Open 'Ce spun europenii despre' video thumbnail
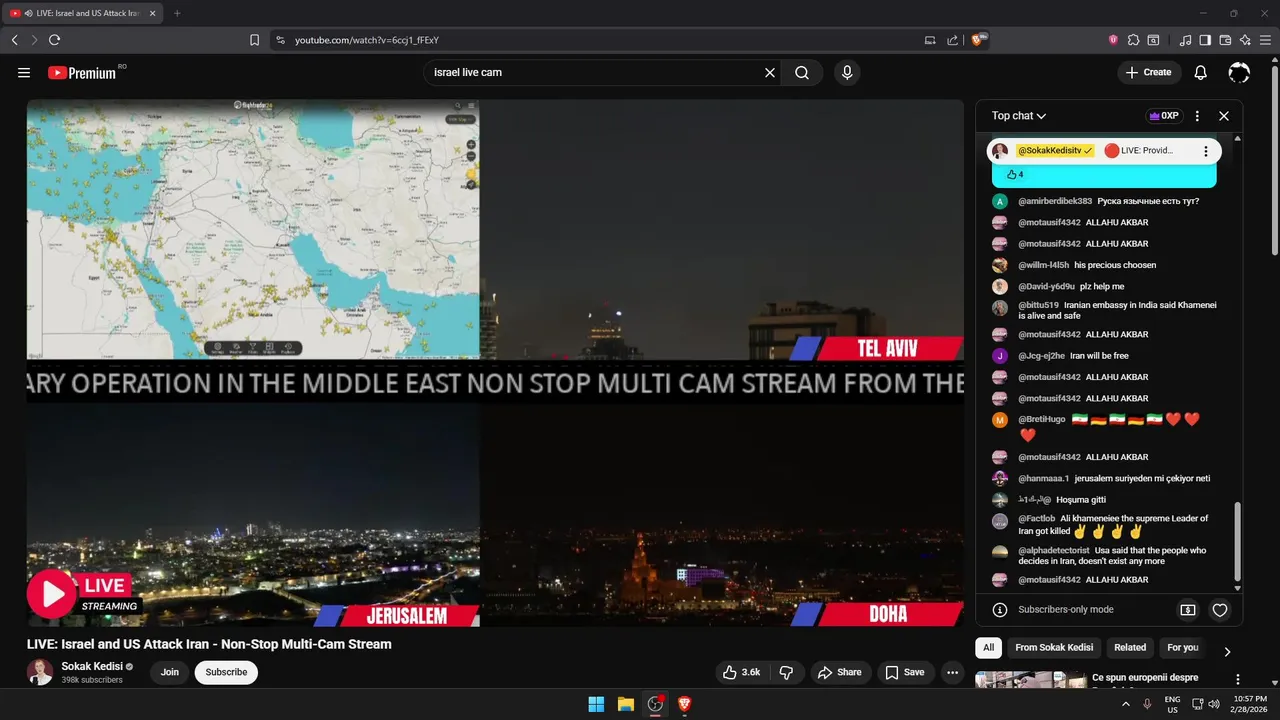This screenshot has width=1280, height=720. (1030, 681)
